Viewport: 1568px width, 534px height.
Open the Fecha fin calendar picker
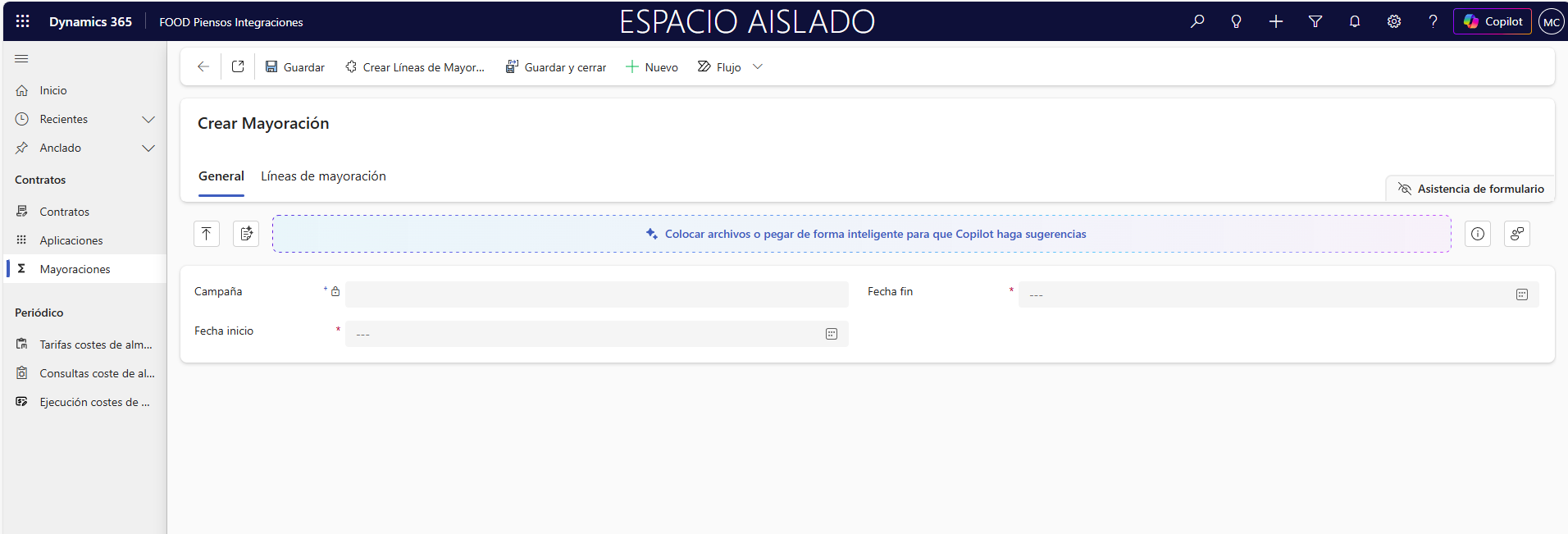1521,294
